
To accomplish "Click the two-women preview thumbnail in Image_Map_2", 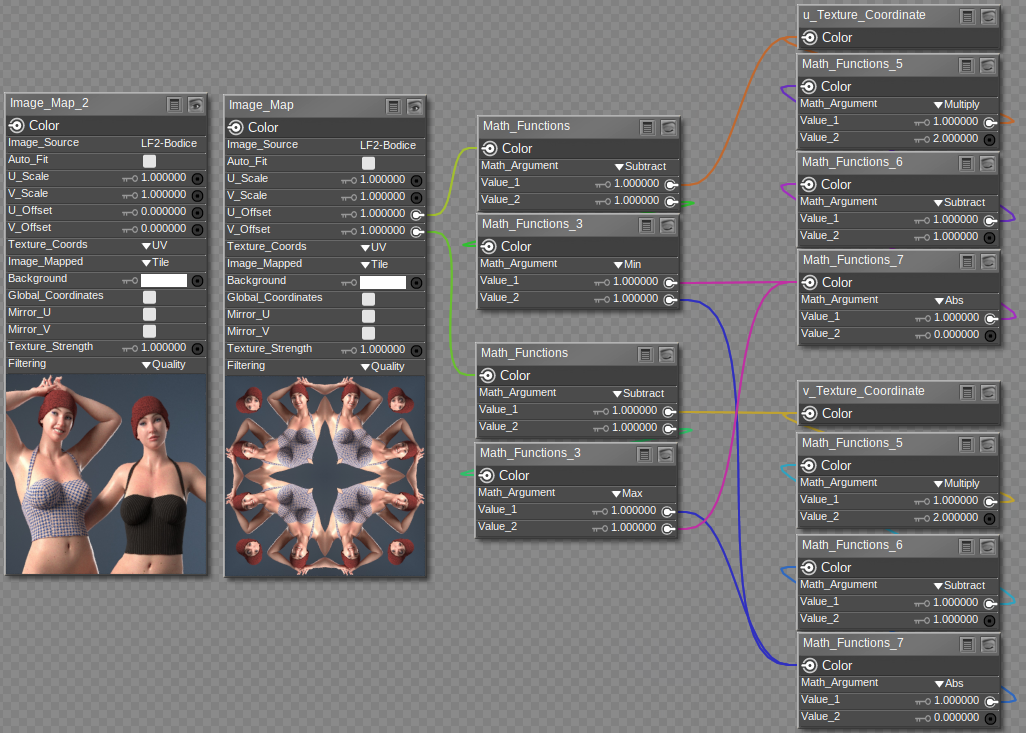I will coord(106,474).
